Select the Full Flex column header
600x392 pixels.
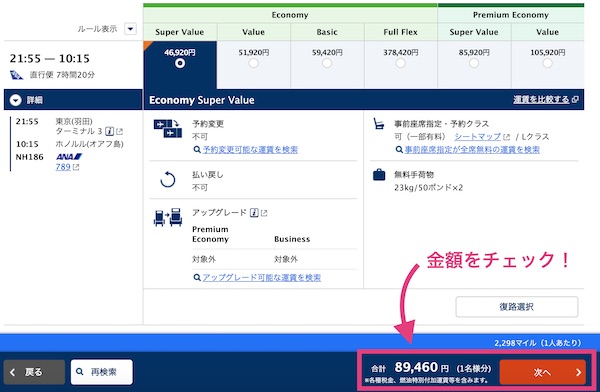400,32
